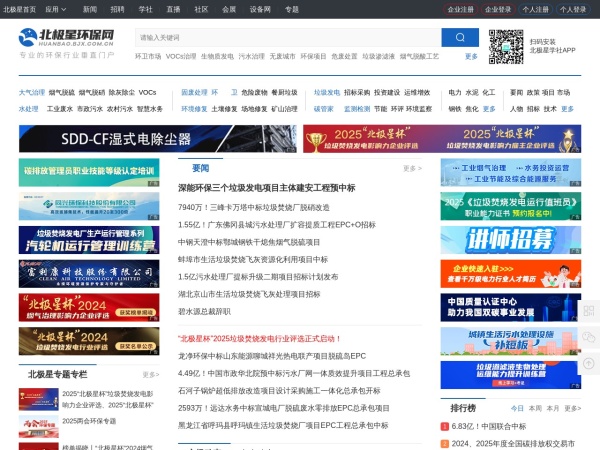Open the 富利康科技服务有限公司 banner
Viewport: 600px width, 450px height.
pos(89,274)
